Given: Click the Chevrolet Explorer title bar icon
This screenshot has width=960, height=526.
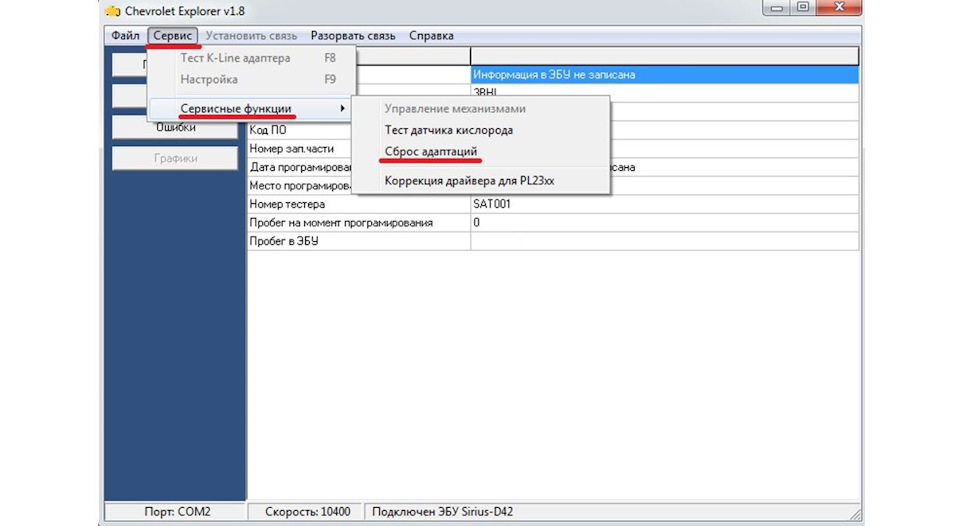Looking at the screenshot, I should pos(113,11).
